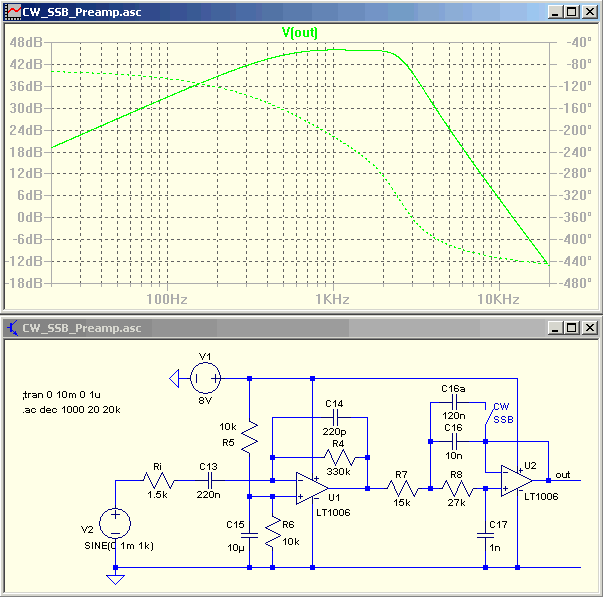Select the U2 op-amp symbol
The image size is (603, 597).
pos(516,480)
